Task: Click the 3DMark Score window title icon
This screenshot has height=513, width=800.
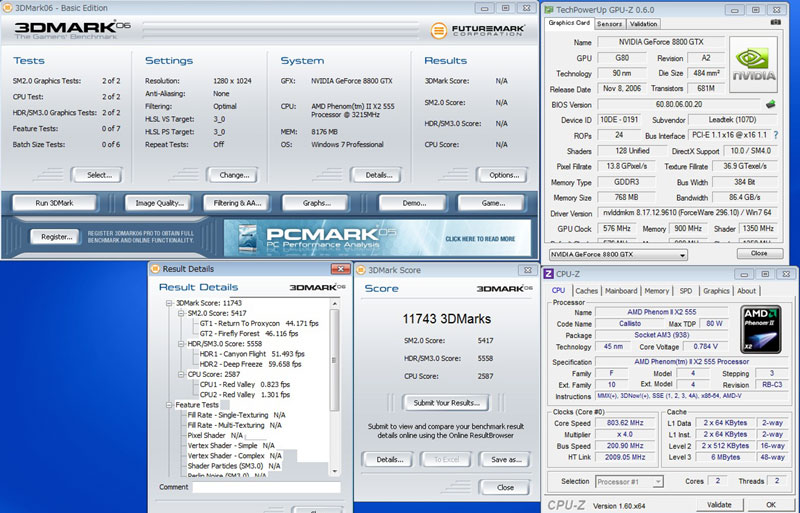Action: (361, 270)
